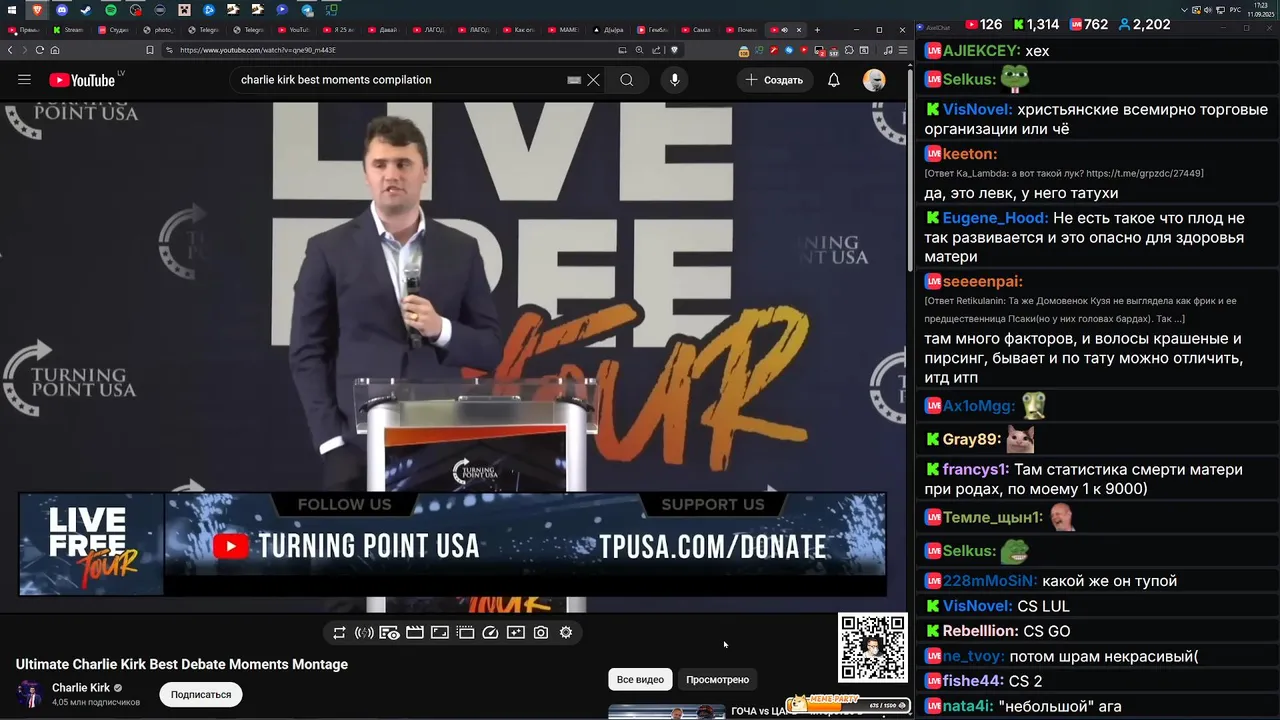Viewport: 1280px width, 720px height.
Task: Select the Просмотрено filter chip
Action: (x=717, y=679)
